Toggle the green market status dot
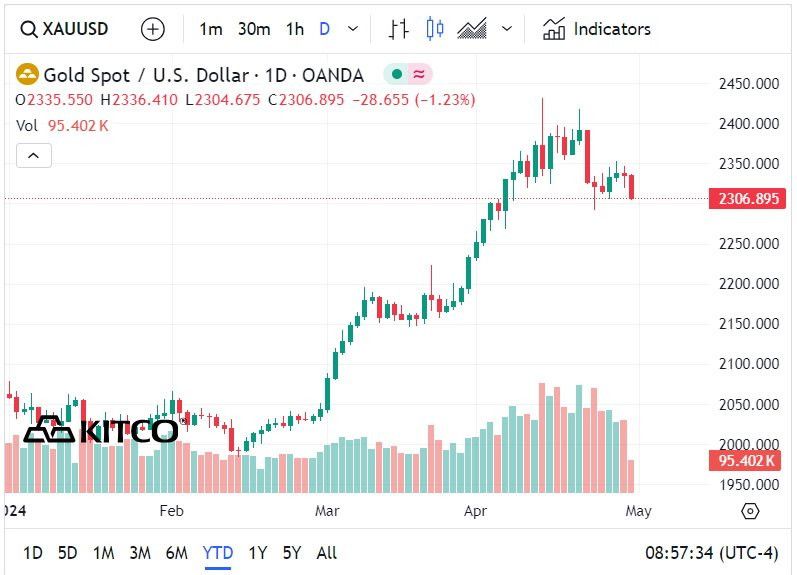 pos(397,75)
